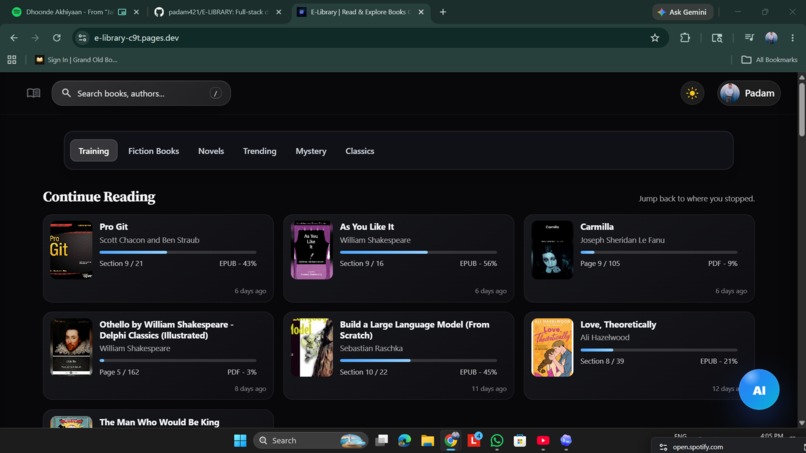Toggle light theme with the sun icon

692,93
